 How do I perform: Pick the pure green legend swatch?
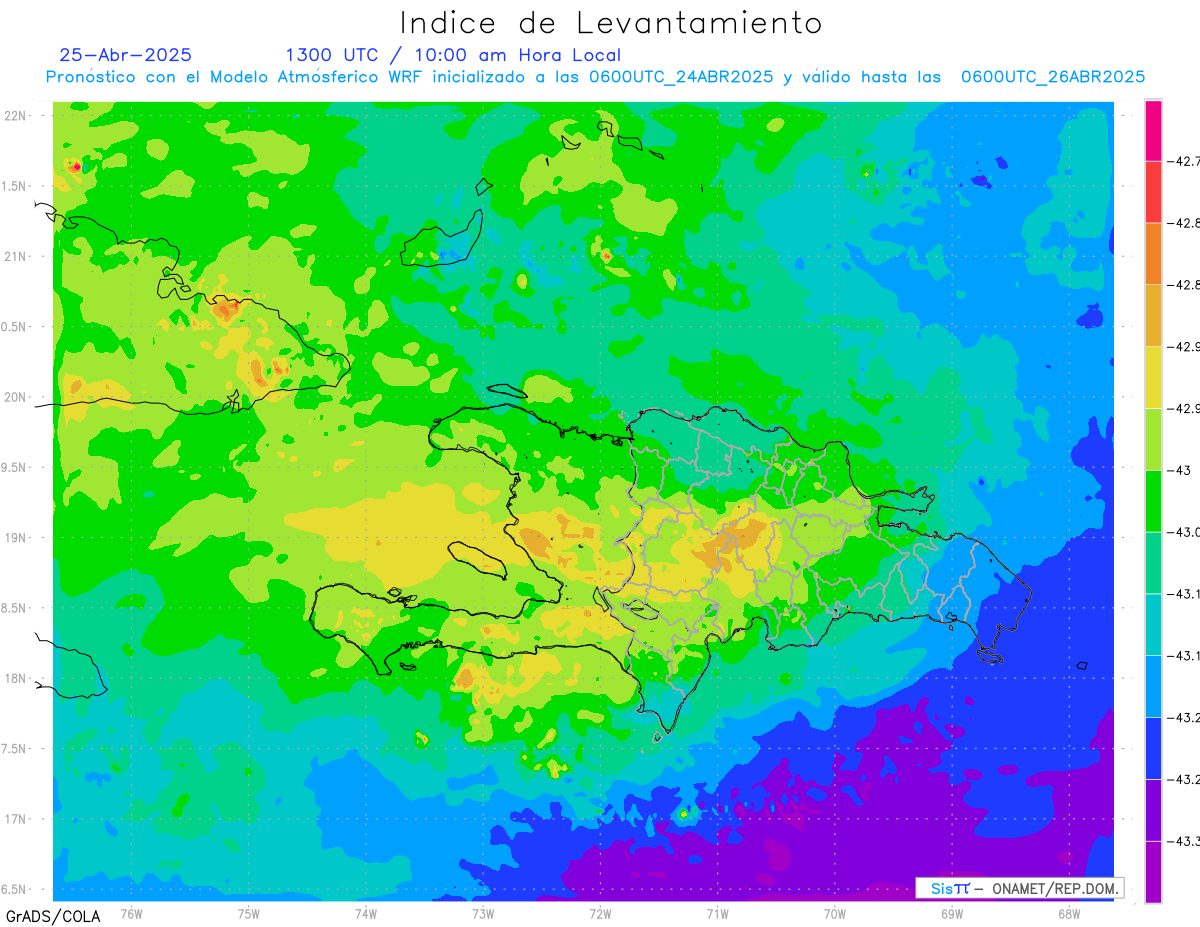1153,501
